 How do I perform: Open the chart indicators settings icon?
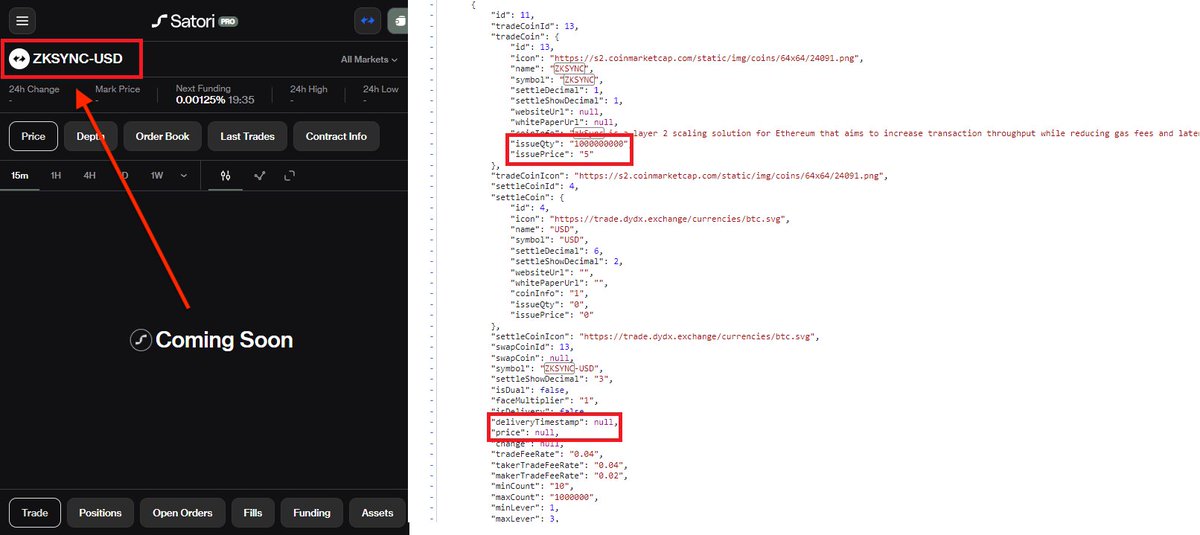pyautogui.click(x=226, y=175)
